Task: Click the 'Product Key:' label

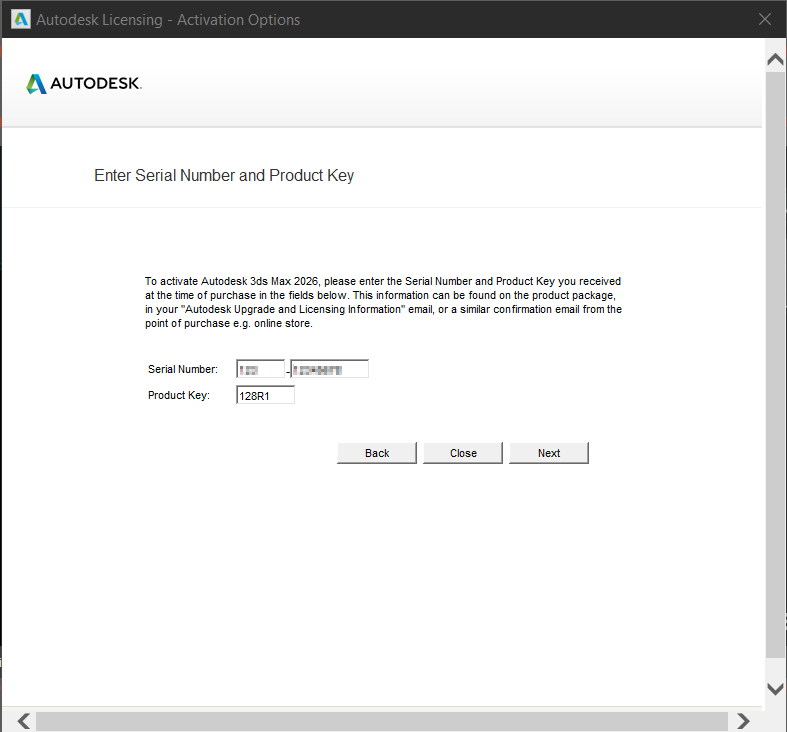Action: (179, 395)
